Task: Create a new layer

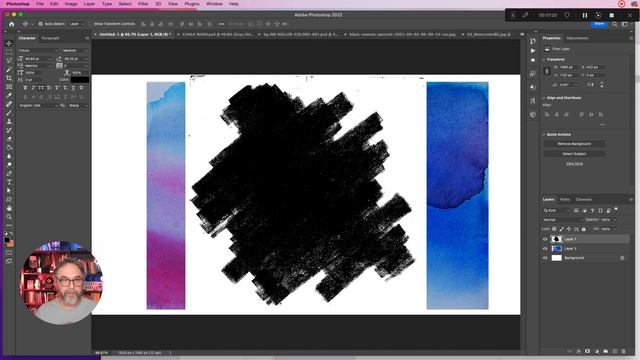Action: coord(615,351)
